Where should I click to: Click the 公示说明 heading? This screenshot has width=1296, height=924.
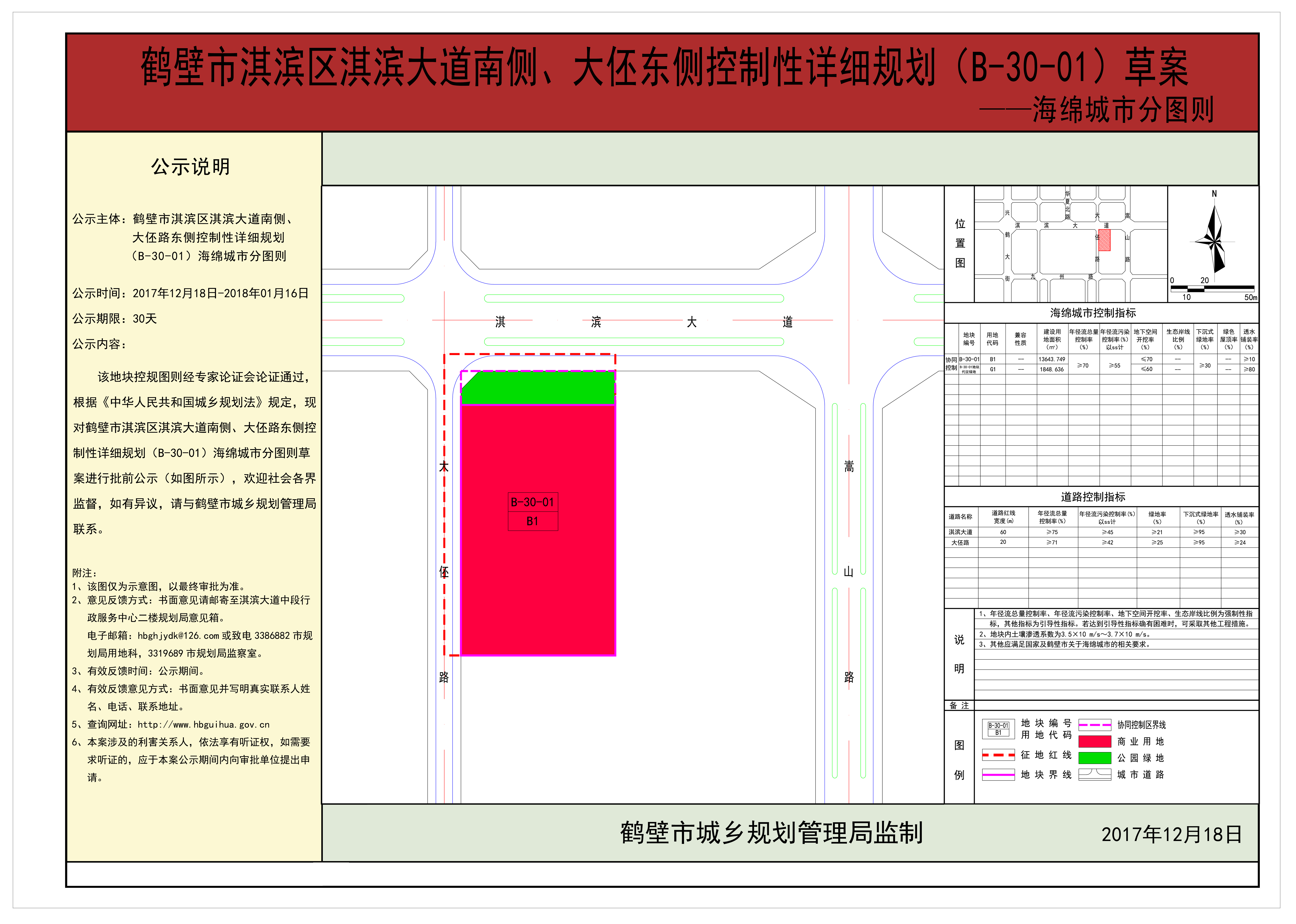point(191,167)
